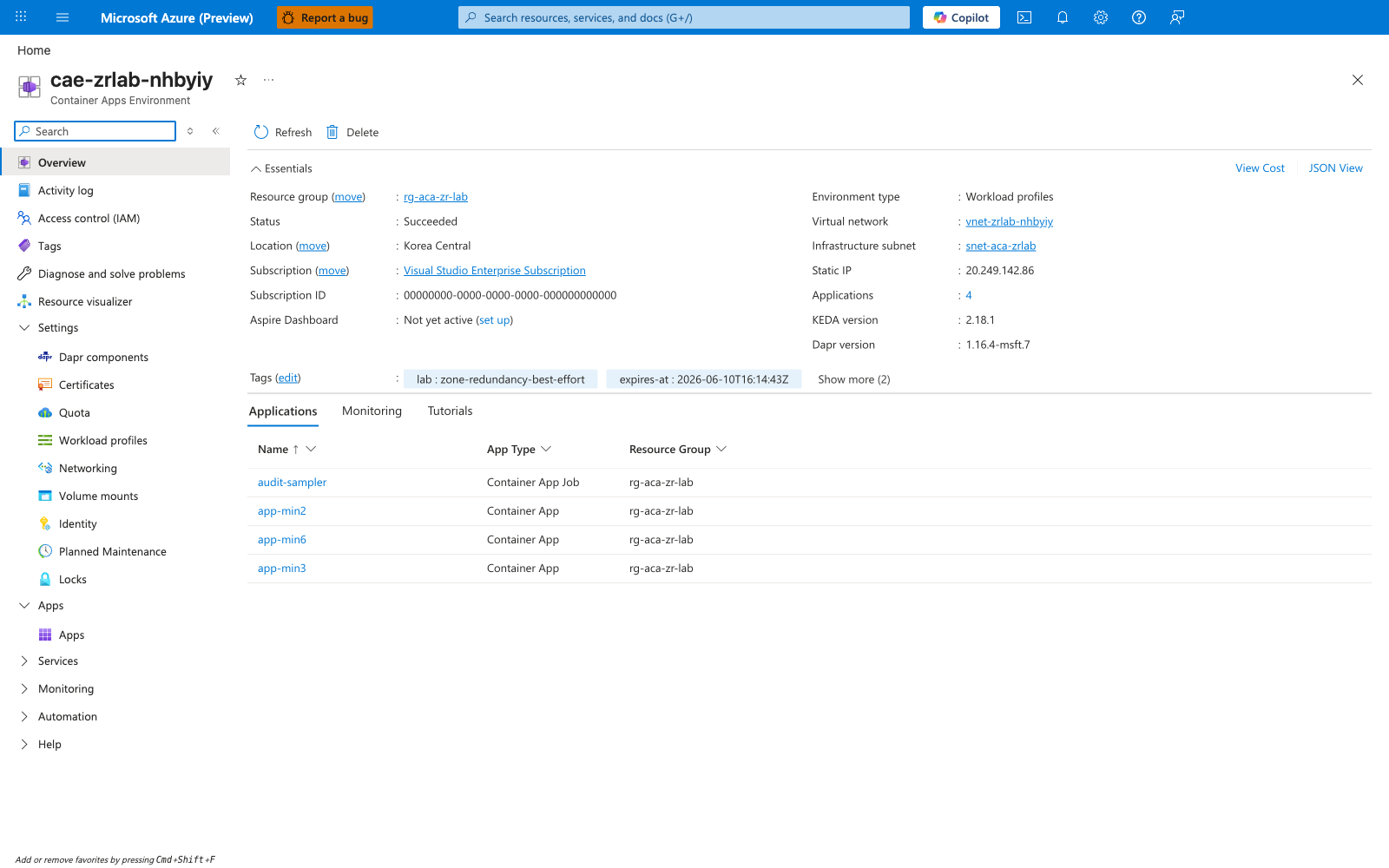Open the Name column filter chevron

coord(312,449)
